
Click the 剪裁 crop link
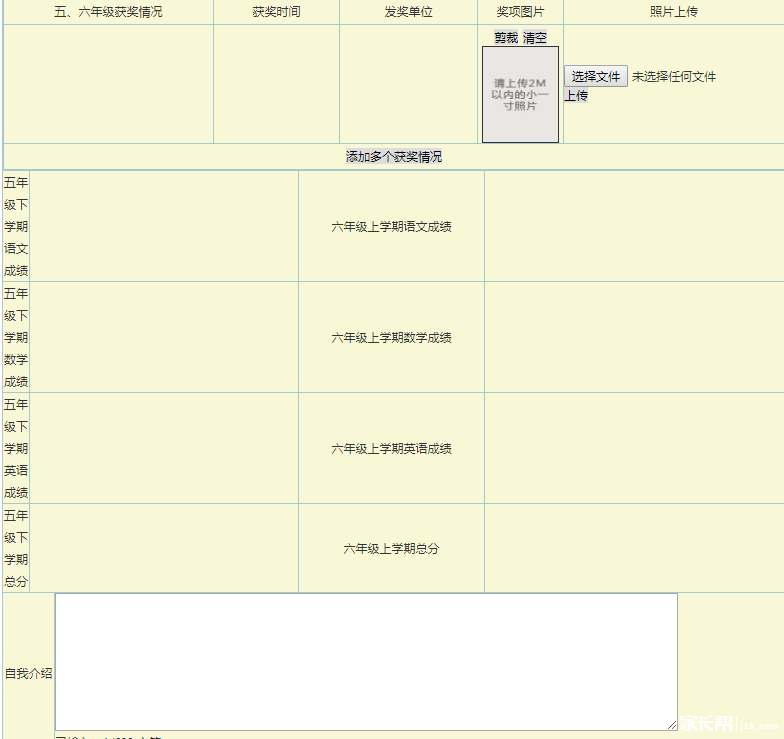[506, 38]
